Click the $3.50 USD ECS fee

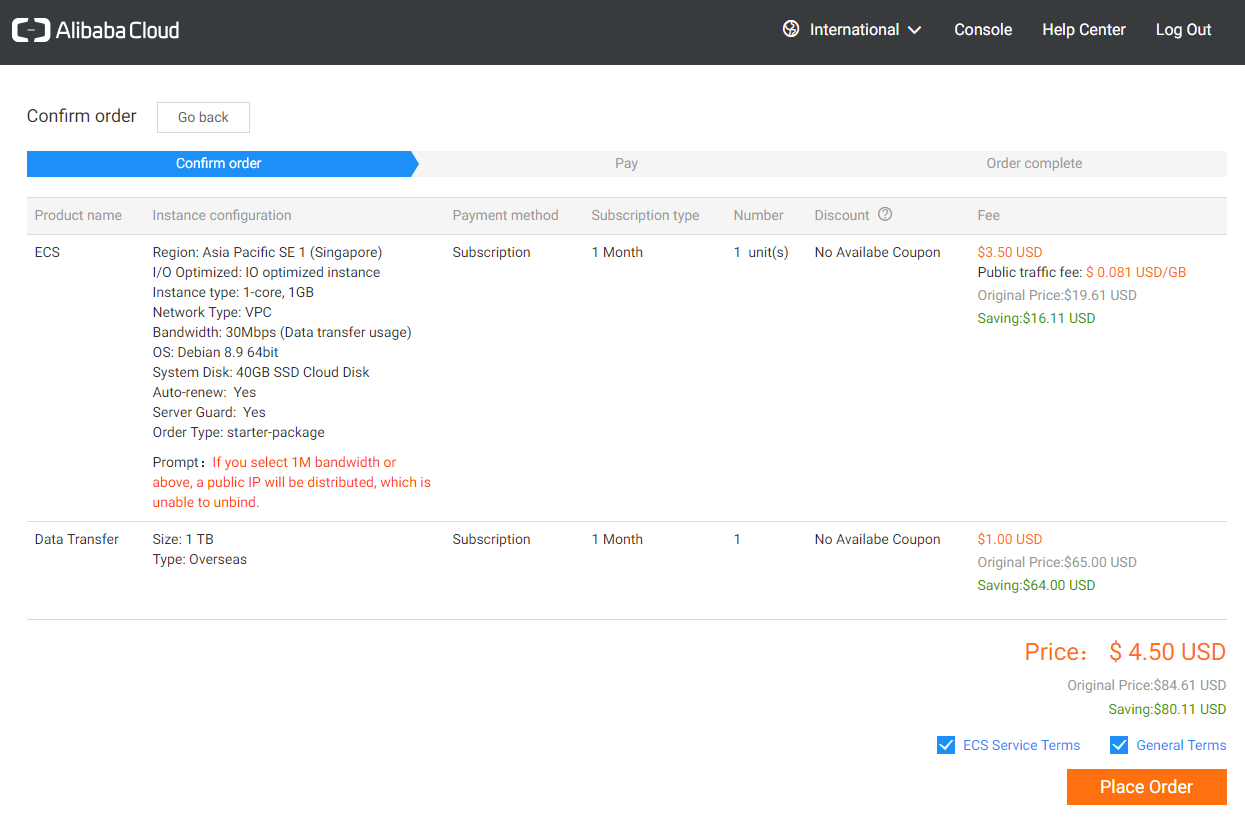[x=1009, y=252]
